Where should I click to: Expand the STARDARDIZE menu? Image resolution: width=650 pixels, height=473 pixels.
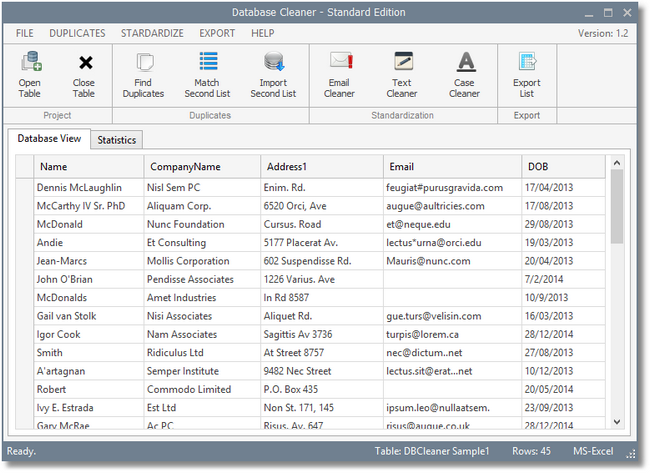click(152, 33)
